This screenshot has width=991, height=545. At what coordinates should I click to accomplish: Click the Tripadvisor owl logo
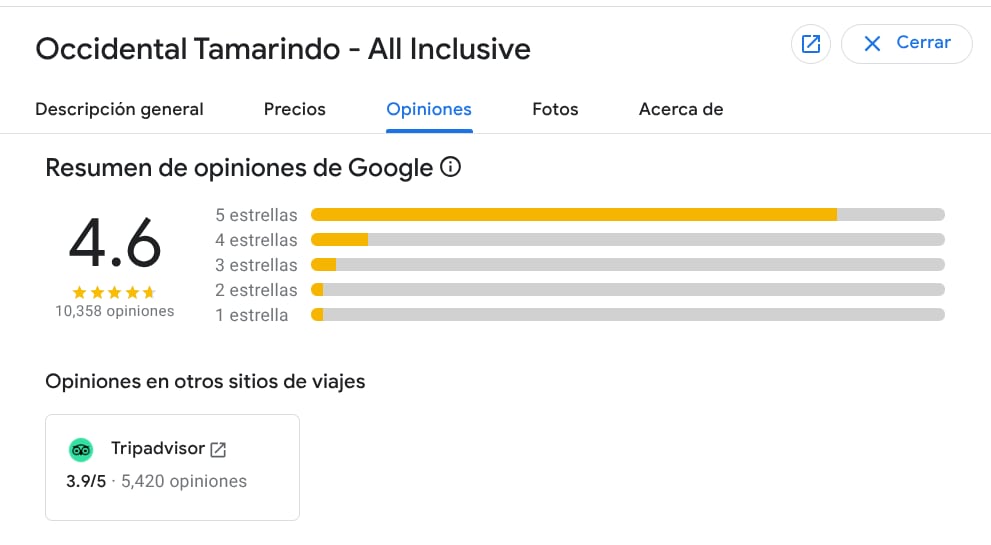(81, 449)
